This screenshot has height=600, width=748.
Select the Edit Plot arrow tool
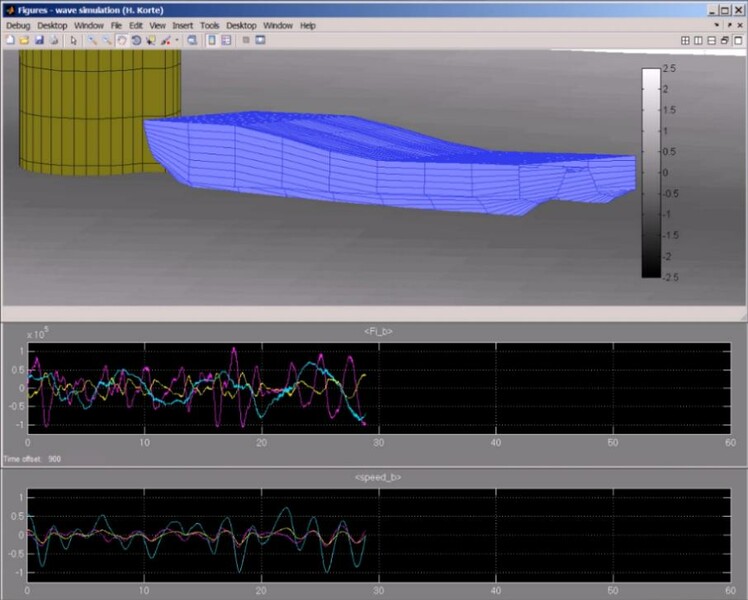point(74,40)
